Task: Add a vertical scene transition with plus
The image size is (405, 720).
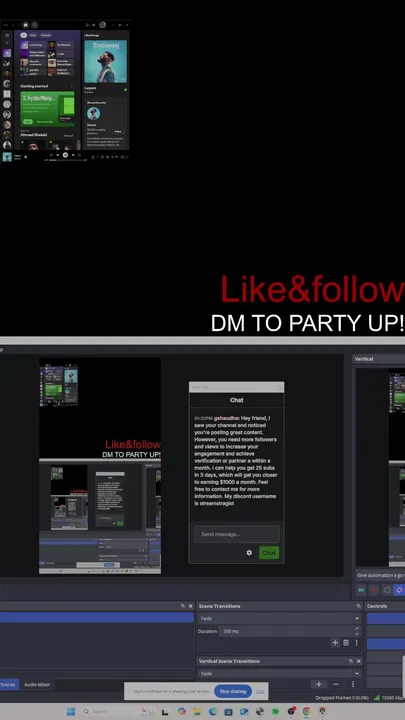Action: click(x=319, y=684)
